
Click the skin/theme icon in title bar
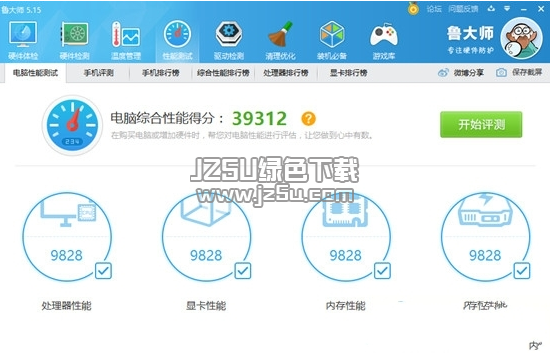[x=491, y=9]
